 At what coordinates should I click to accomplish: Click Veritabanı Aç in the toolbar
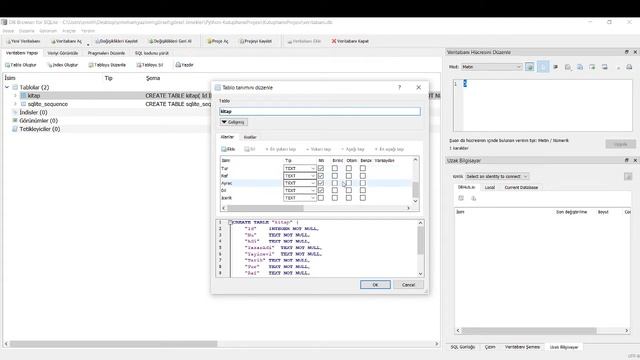coord(66,41)
